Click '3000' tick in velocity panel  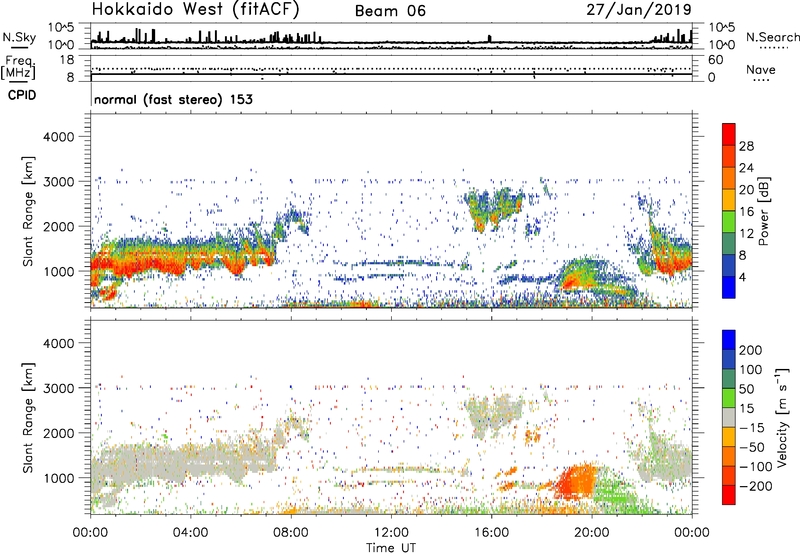pos(58,388)
